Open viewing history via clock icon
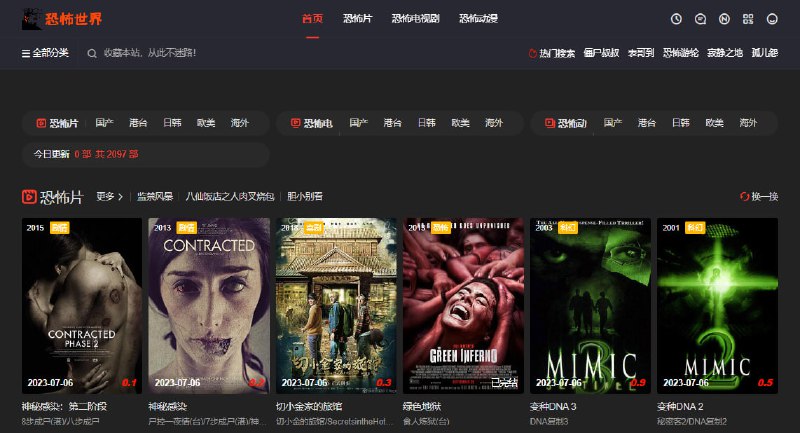Image resolution: width=800 pixels, height=433 pixels. [676, 19]
